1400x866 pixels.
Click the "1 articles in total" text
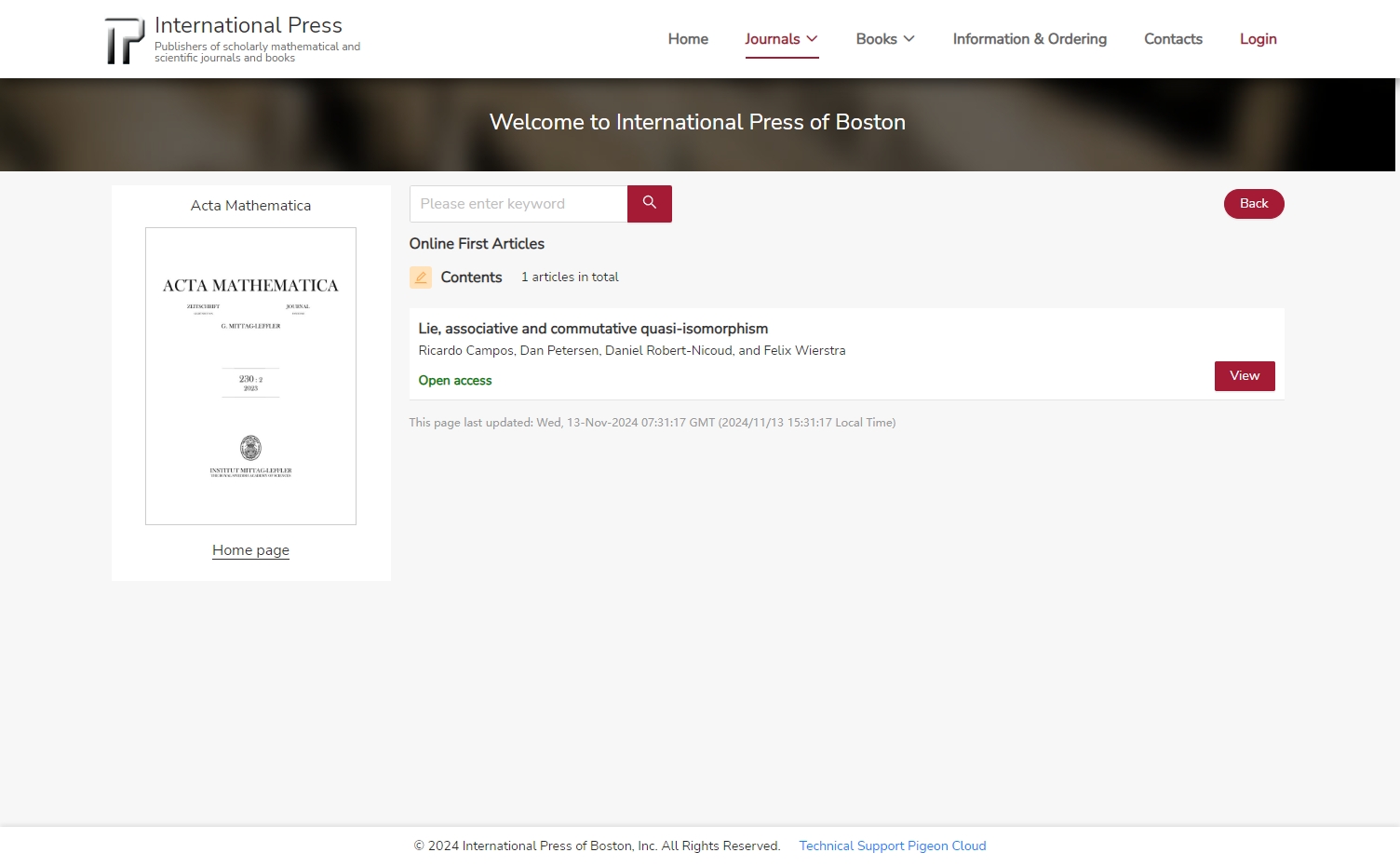[570, 277]
